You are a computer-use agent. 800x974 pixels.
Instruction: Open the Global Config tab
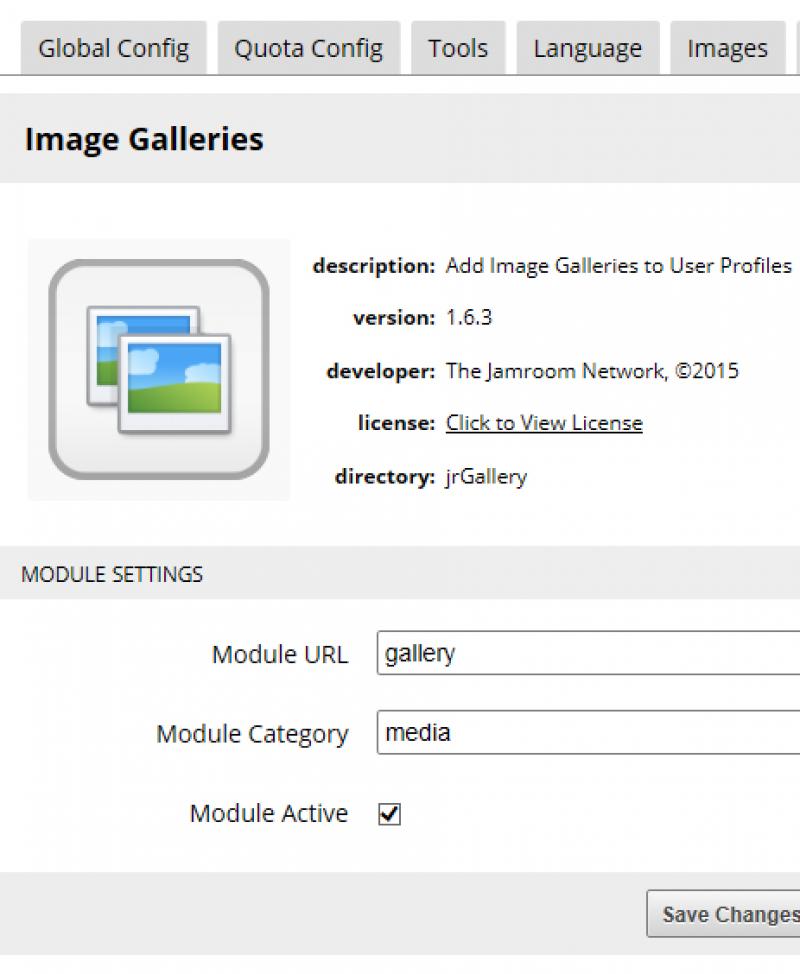113,48
